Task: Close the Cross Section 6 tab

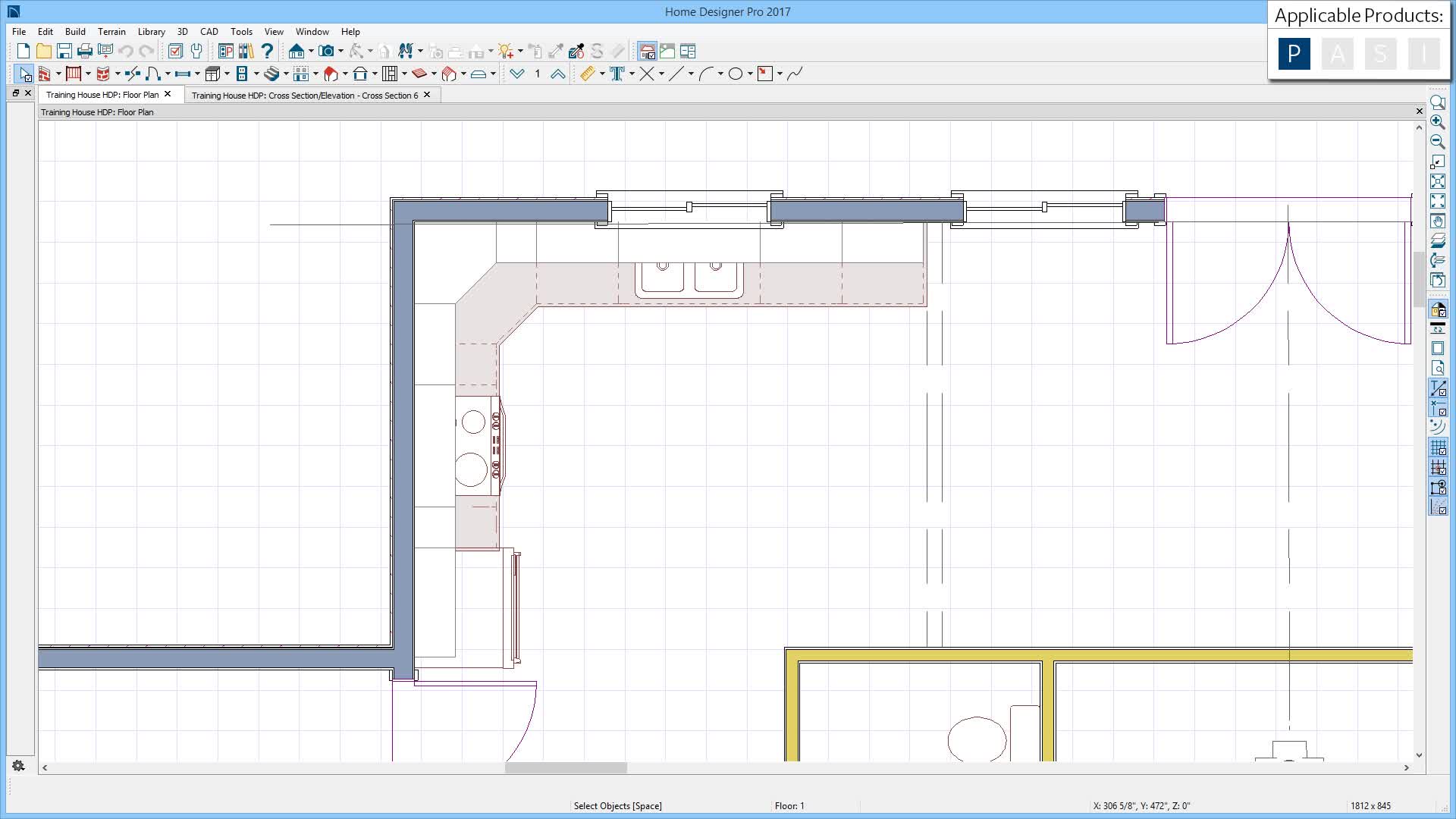Action: tap(427, 95)
